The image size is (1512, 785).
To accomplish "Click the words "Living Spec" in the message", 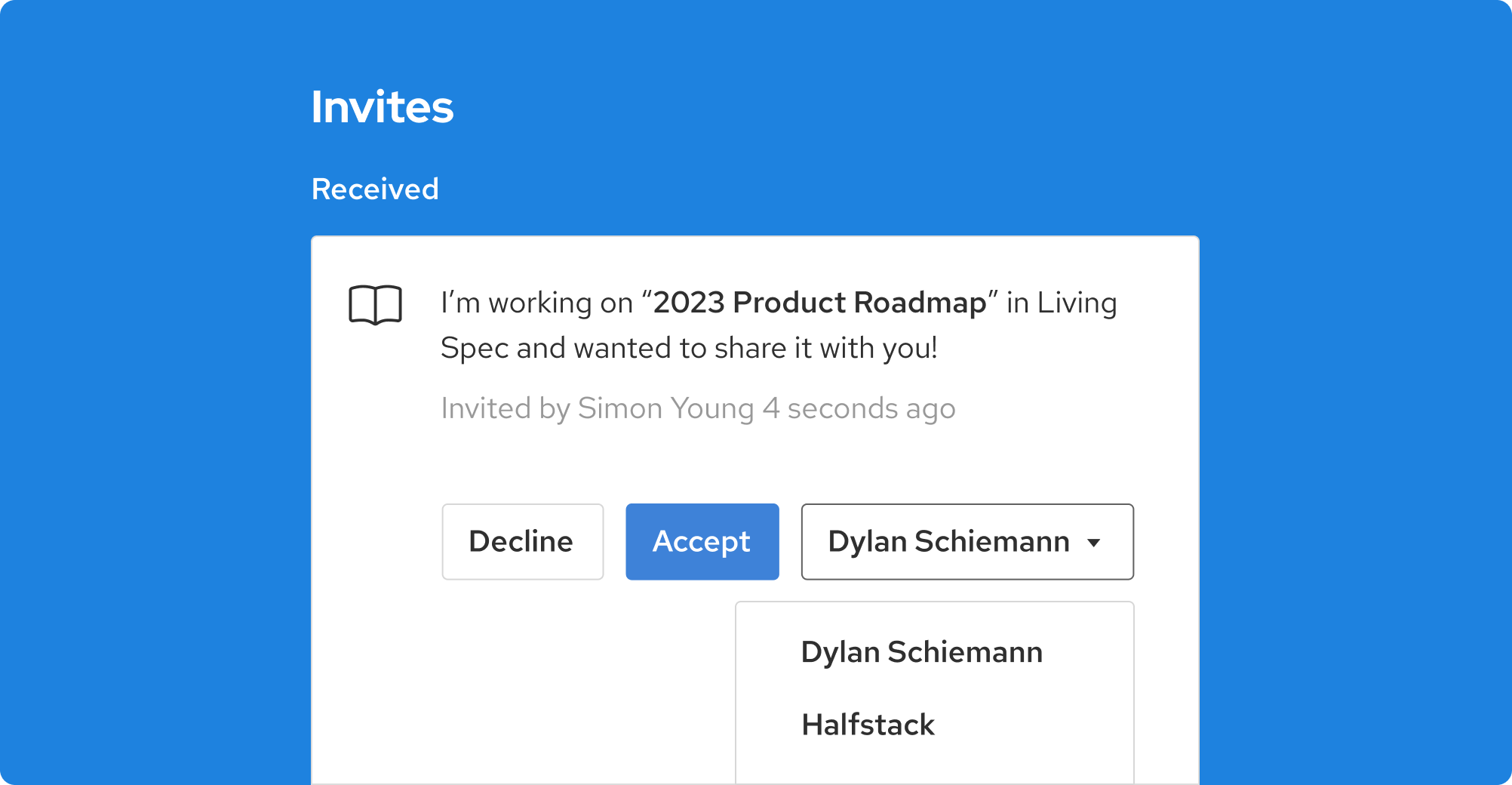I will tap(1077, 303).
